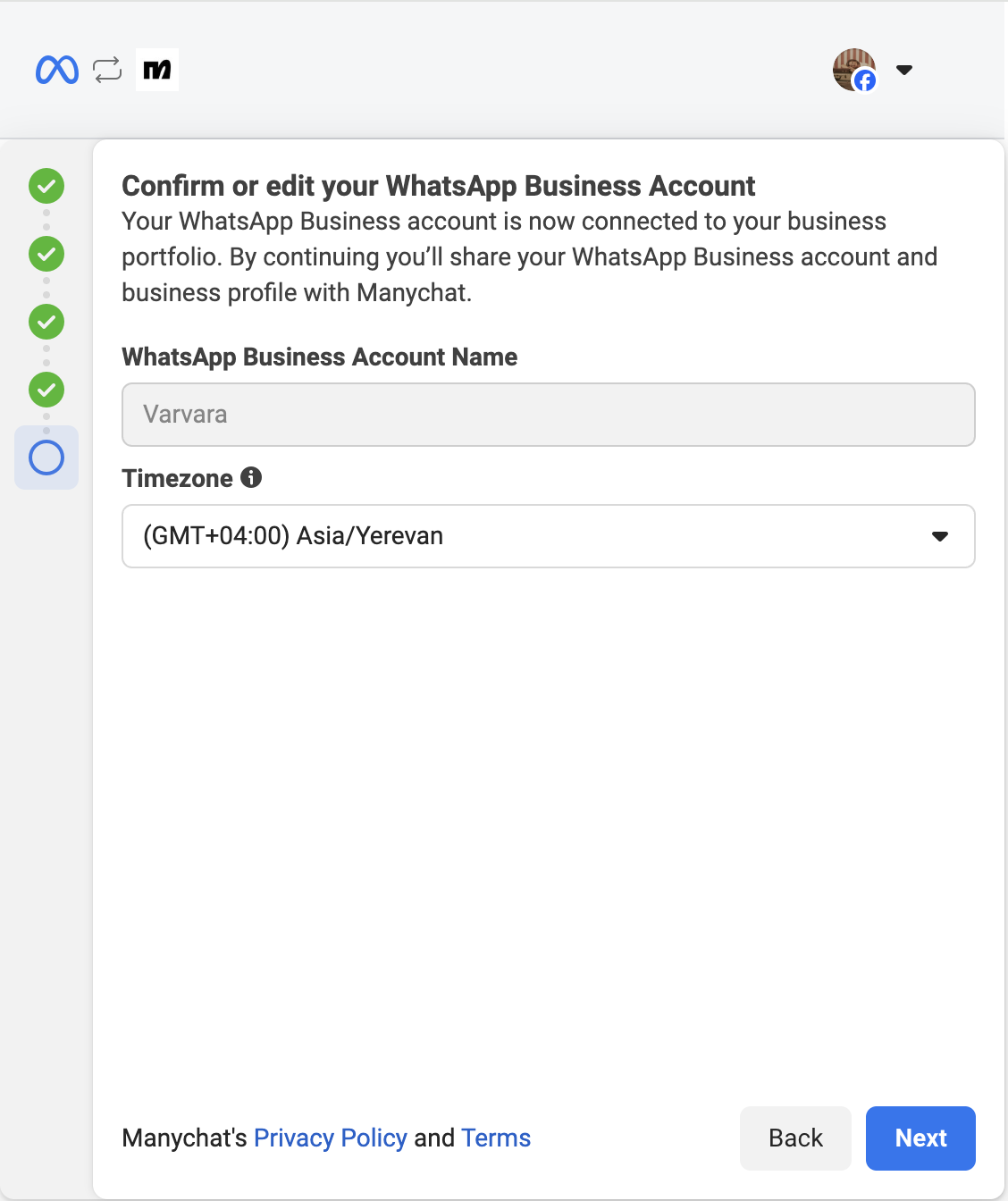Open the Manychat Terms link

(x=496, y=1138)
